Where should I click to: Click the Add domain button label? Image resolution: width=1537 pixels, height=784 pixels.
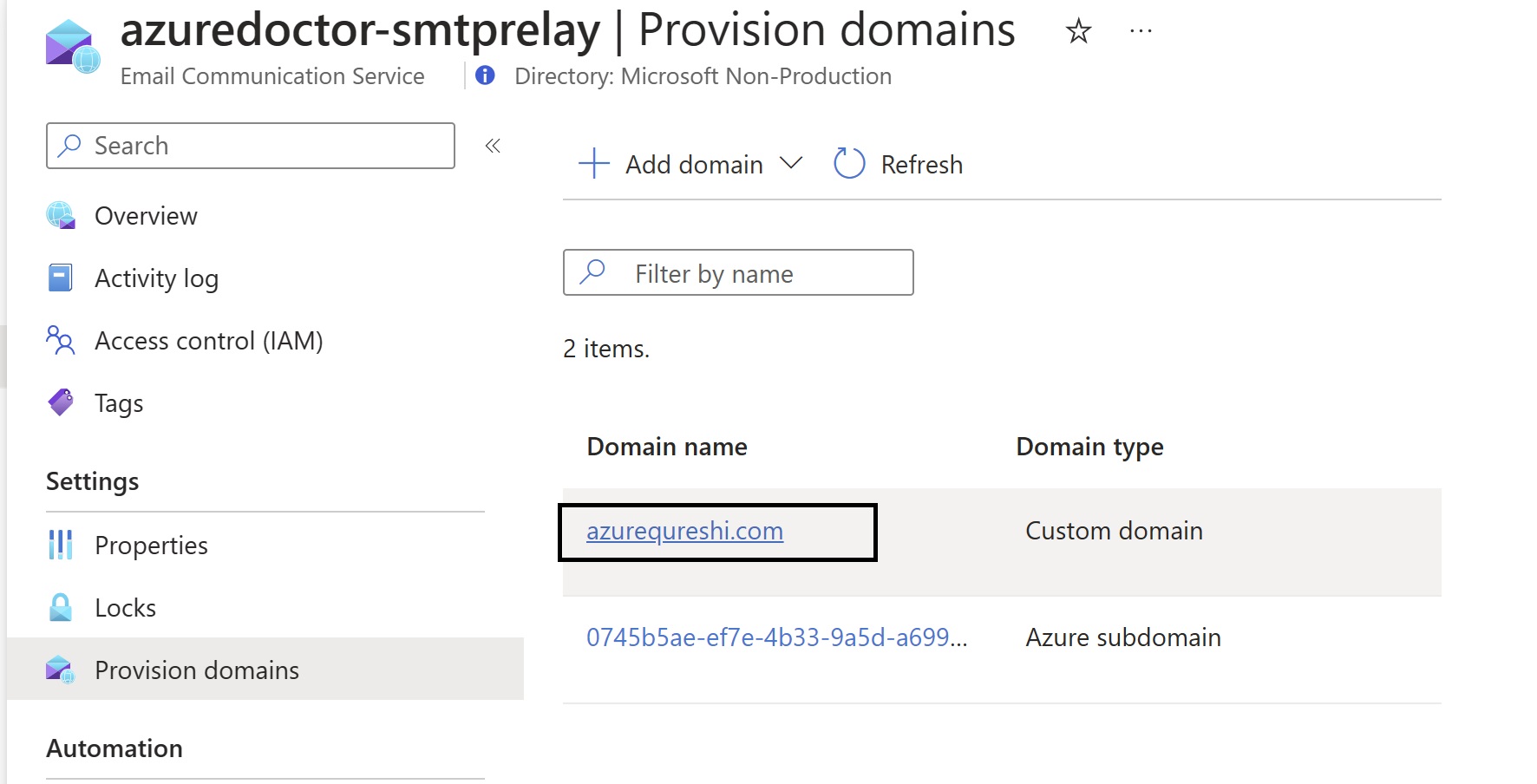(x=694, y=165)
